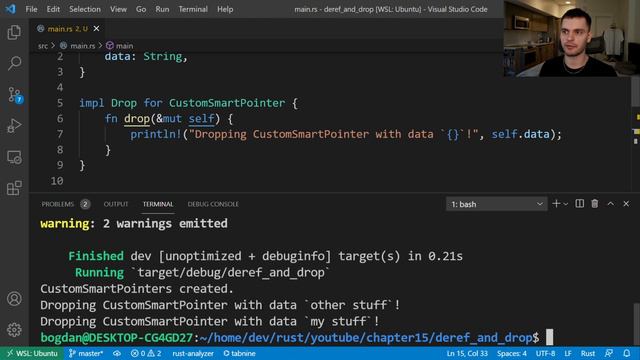
Task: Change language mode Rust
Action: point(588,353)
